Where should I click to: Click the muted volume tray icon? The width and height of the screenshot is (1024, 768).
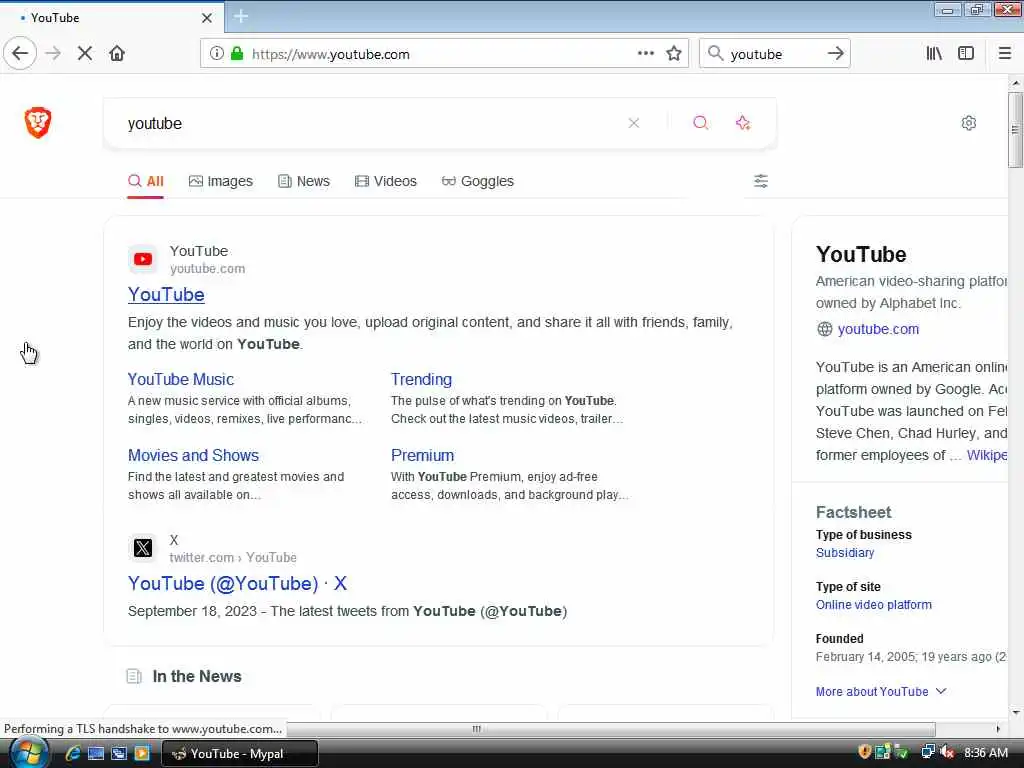pyautogui.click(x=947, y=752)
